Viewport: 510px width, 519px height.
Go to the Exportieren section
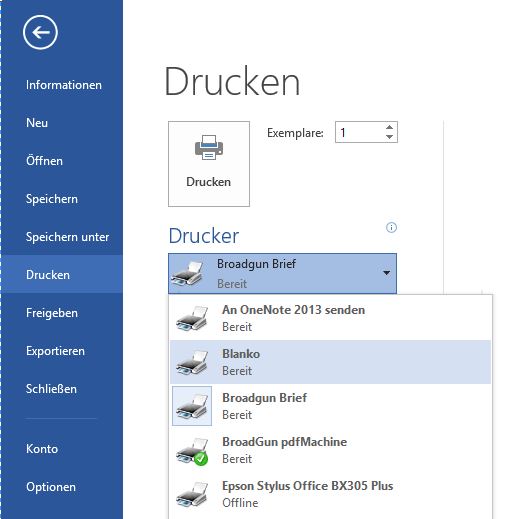[x=55, y=351]
